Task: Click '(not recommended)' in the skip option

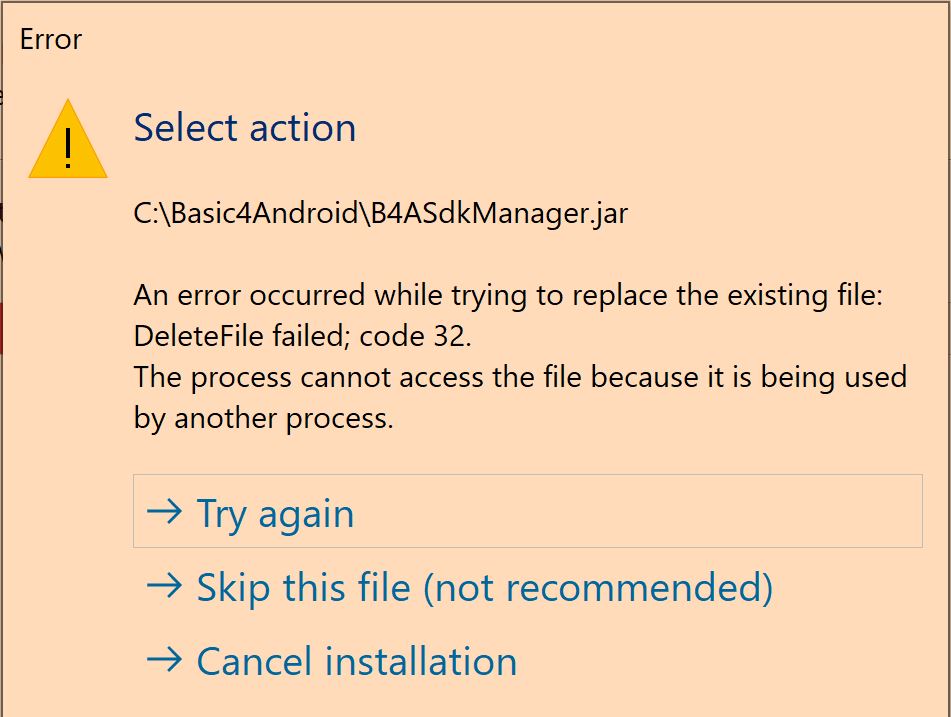Action: point(597,588)
